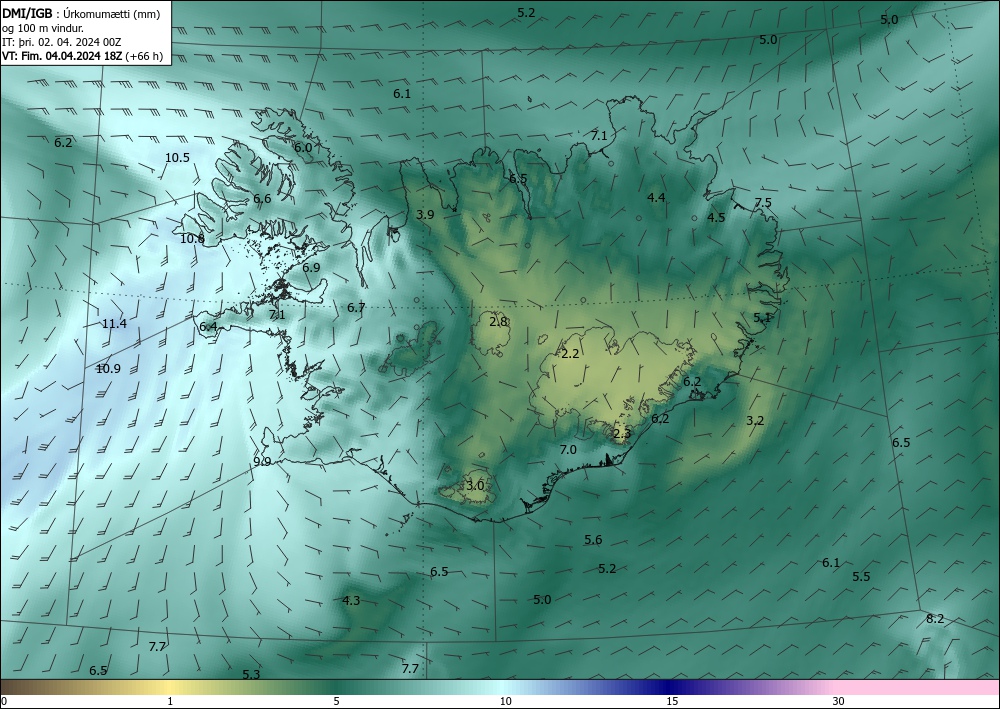The image size is (1000, 709).
Task: Select the "og 100 m vindur." subtitle line
Action: 43,28
